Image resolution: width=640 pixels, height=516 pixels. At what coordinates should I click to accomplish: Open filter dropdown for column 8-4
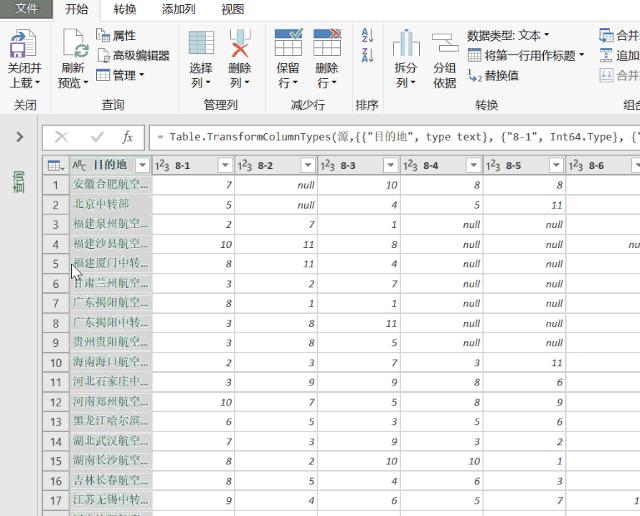(473, 165)
